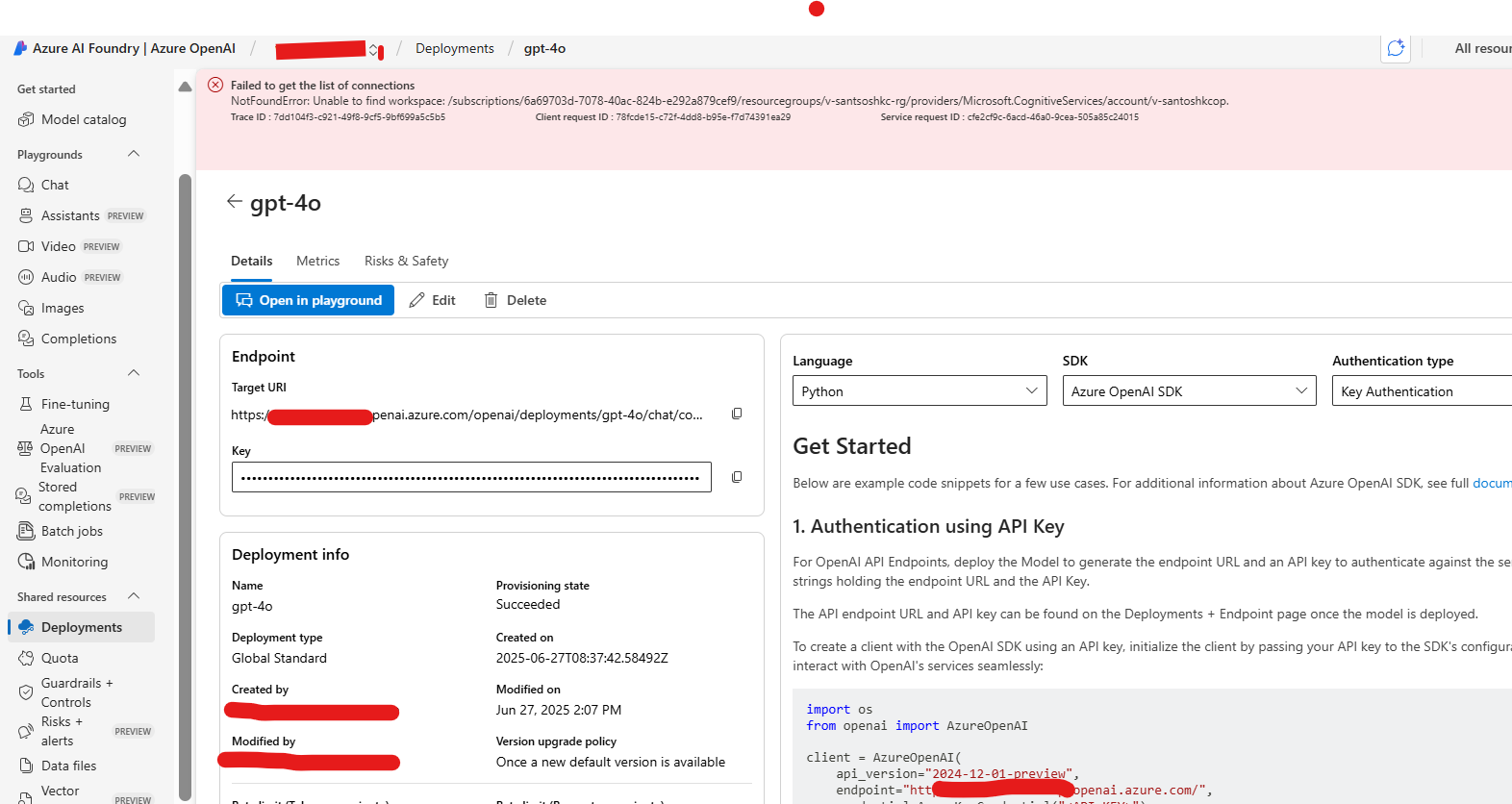
Task: Collapse the Playgrounds section chevron
Action: (x=134, y=154)
